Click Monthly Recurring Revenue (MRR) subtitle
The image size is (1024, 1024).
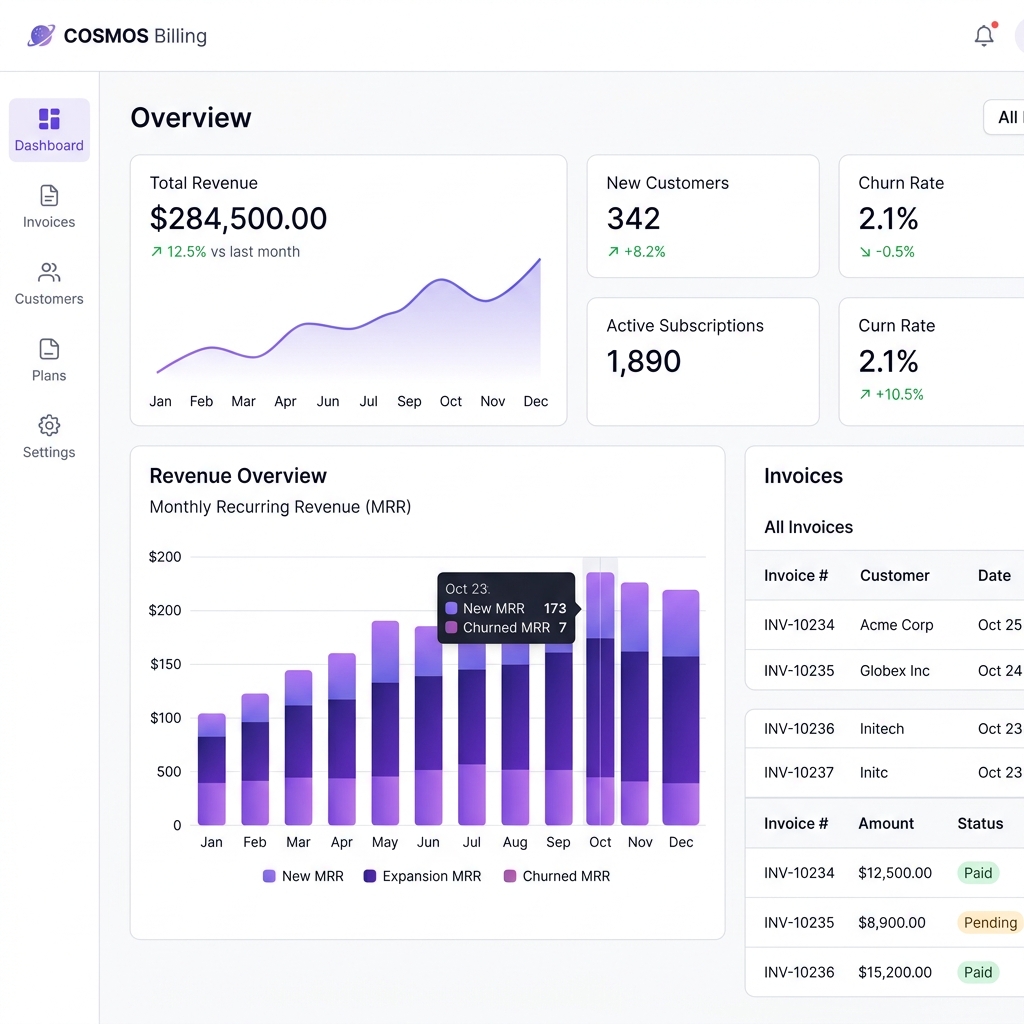tap(280, 507)
